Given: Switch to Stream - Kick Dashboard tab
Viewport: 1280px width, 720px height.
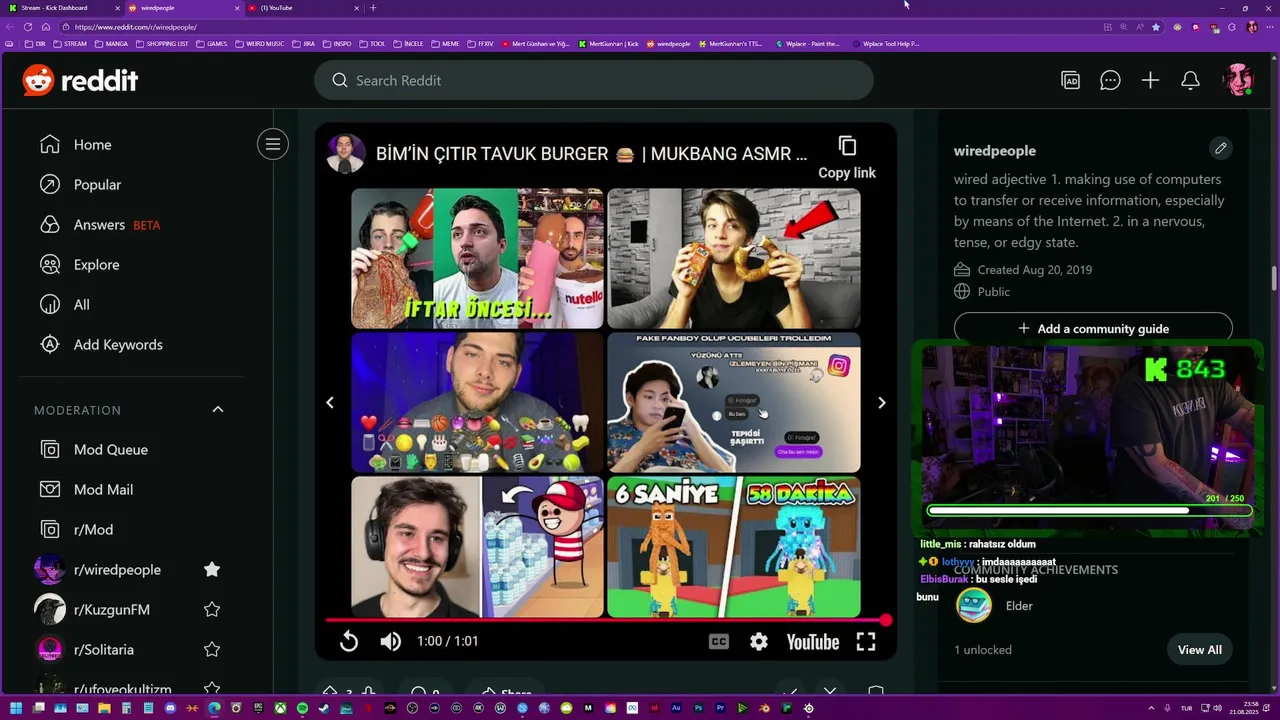Looking at the screenshot, I should (60, 8).
